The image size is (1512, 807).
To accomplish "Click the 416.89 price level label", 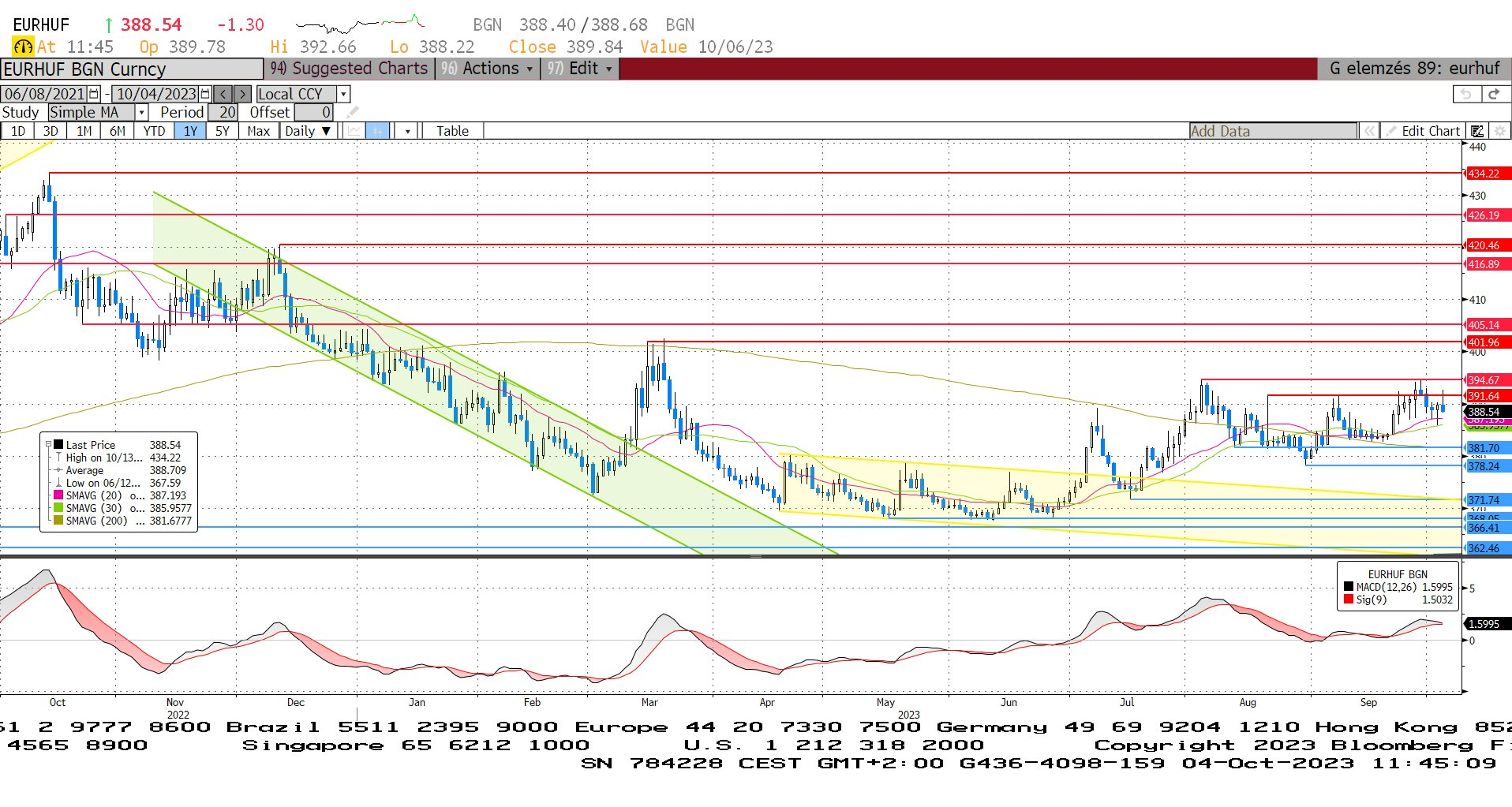I will [1488, 264].
